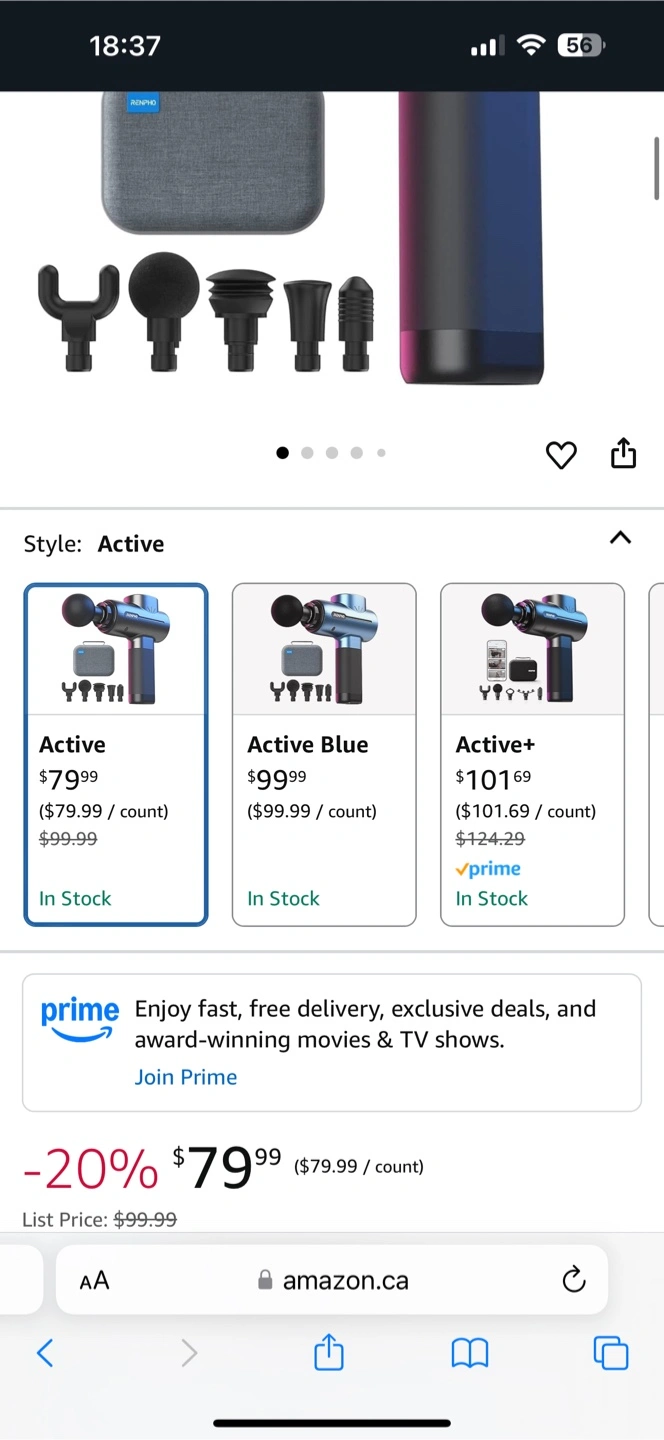
Task: Add product to wish list heart icon
Action: tap(561, 455)
